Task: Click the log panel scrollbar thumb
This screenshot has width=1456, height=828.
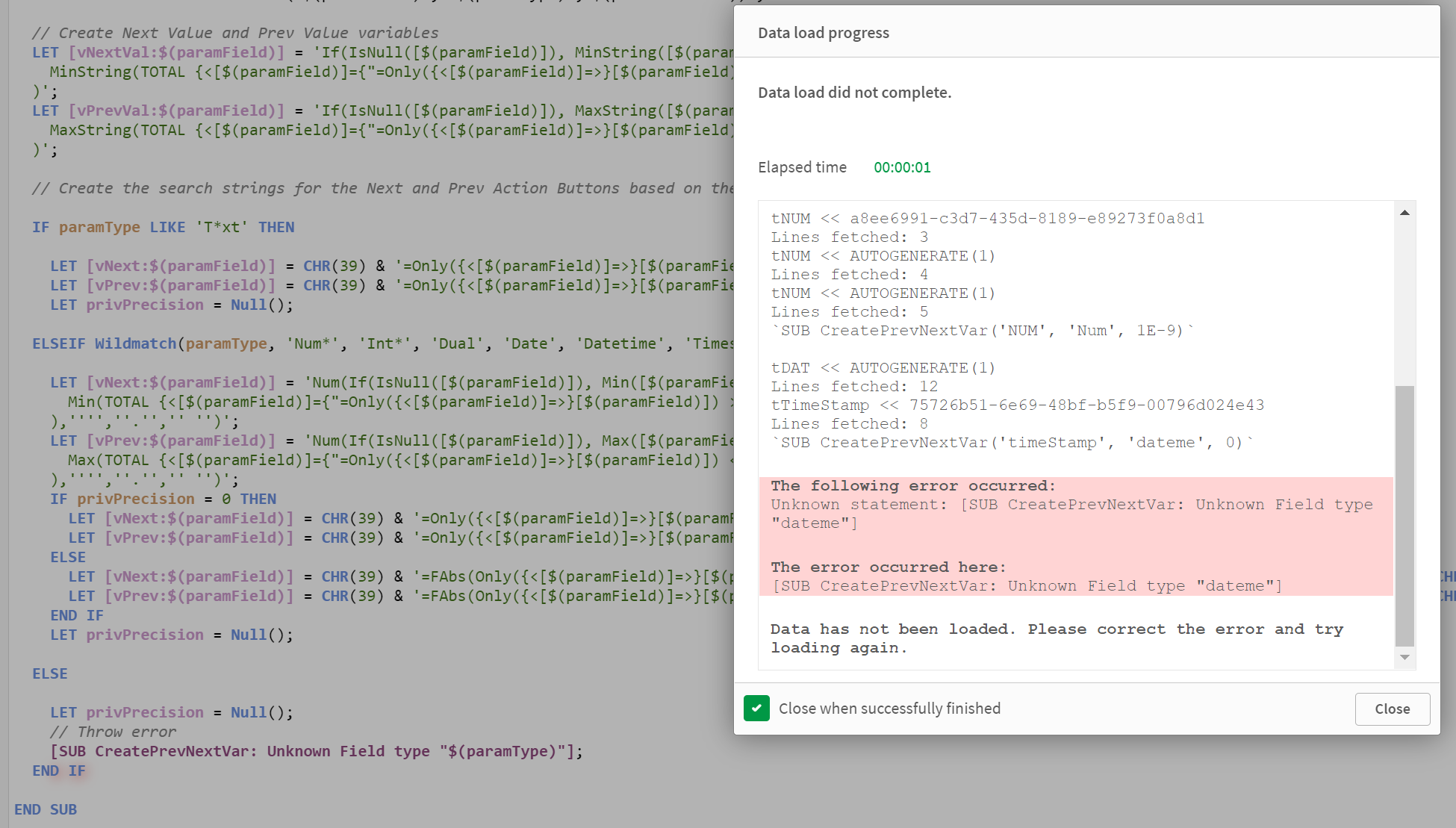Action: 1404,515
